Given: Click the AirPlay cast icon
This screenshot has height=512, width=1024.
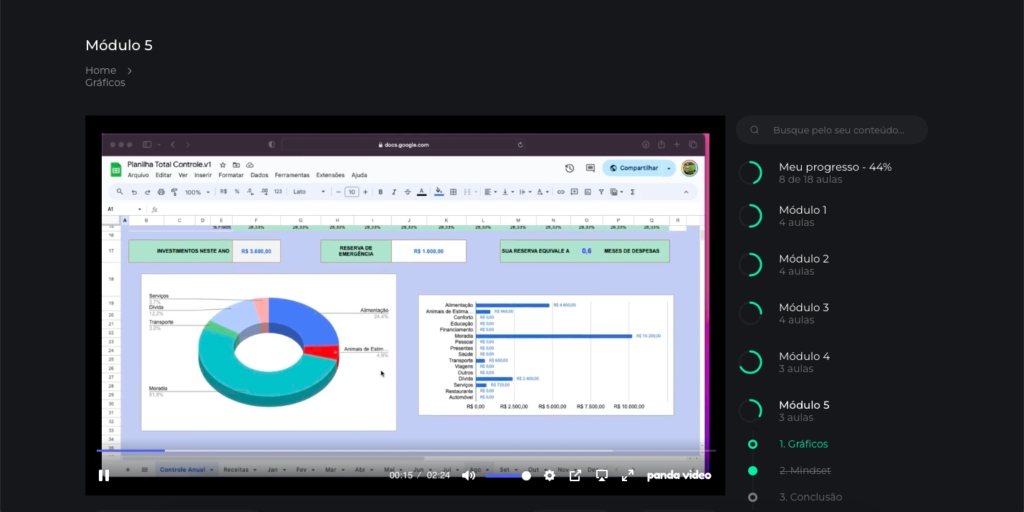Looking at the screenshot, I should (x=602, y=475).
